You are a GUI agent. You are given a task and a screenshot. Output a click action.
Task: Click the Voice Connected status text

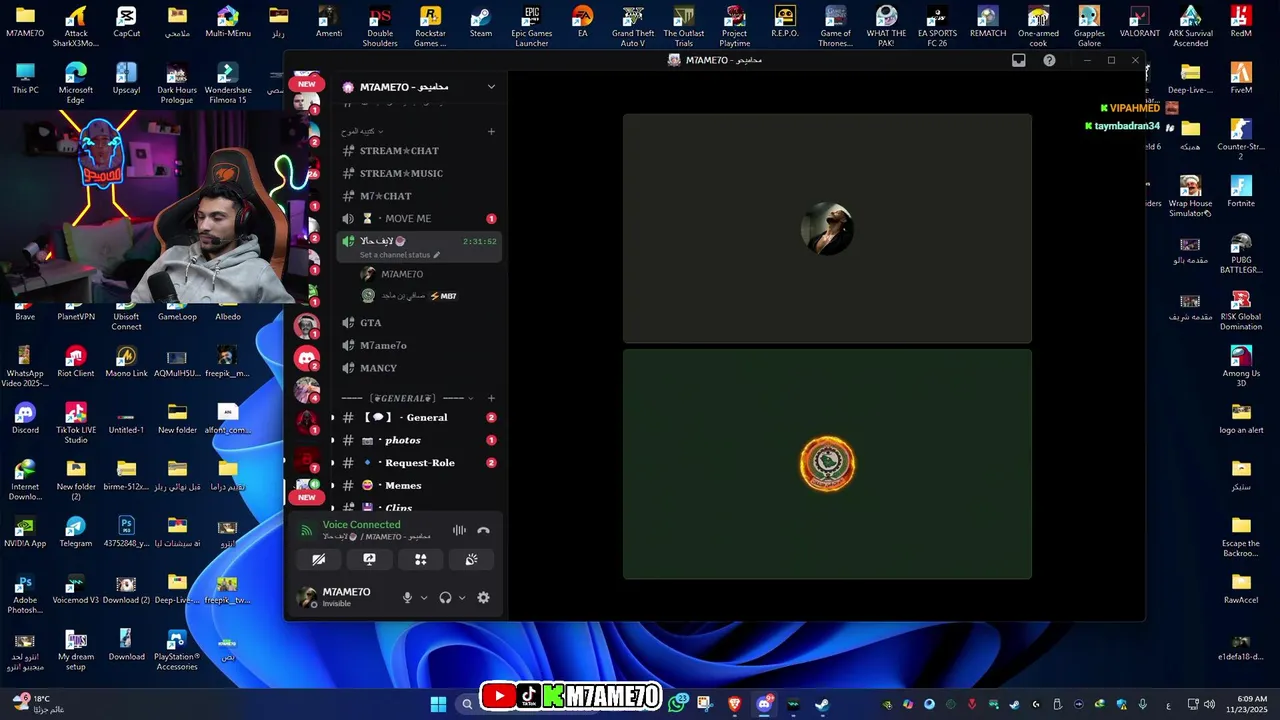361,525
